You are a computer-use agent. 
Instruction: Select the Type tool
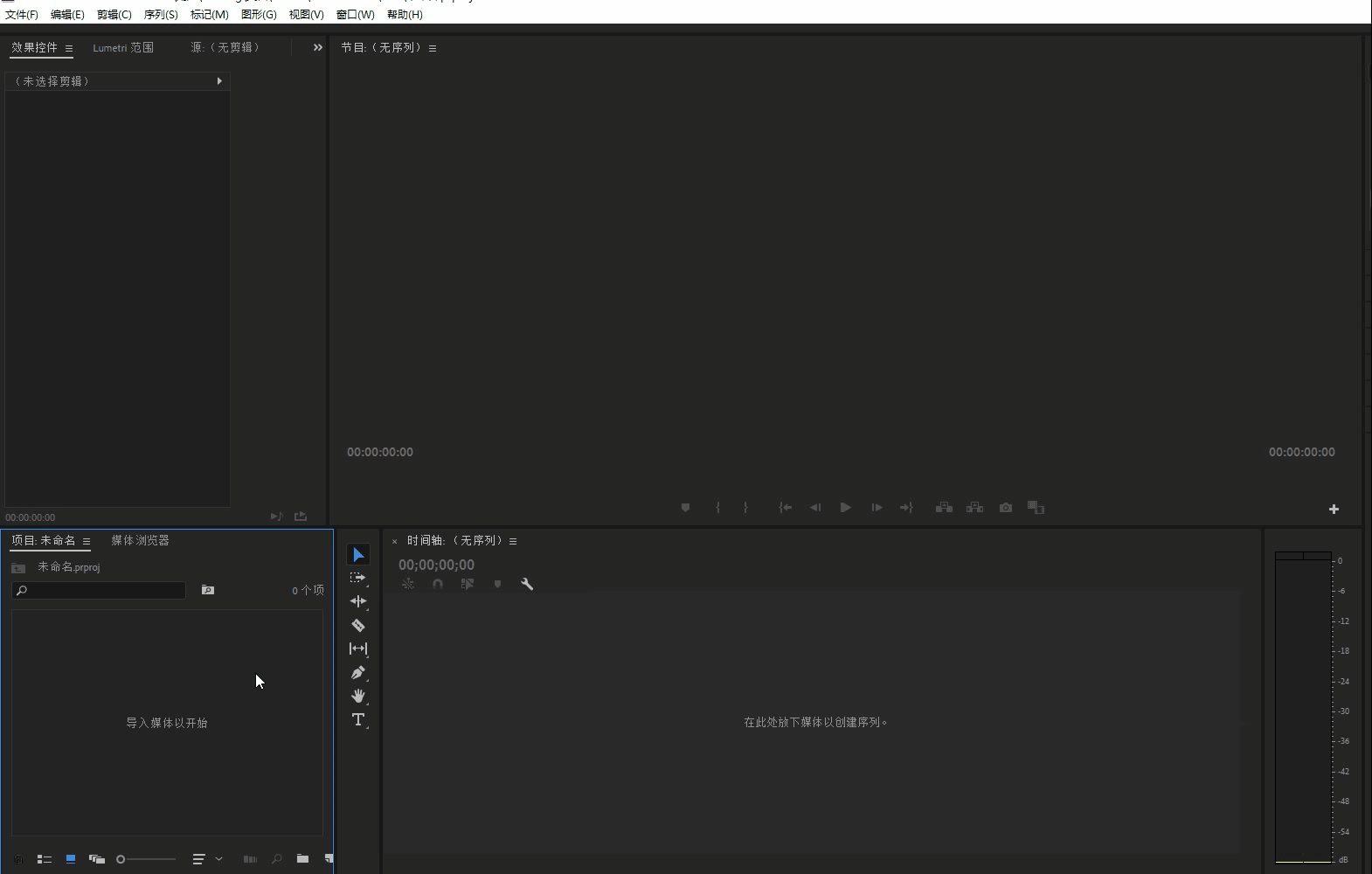coord(358,719)
